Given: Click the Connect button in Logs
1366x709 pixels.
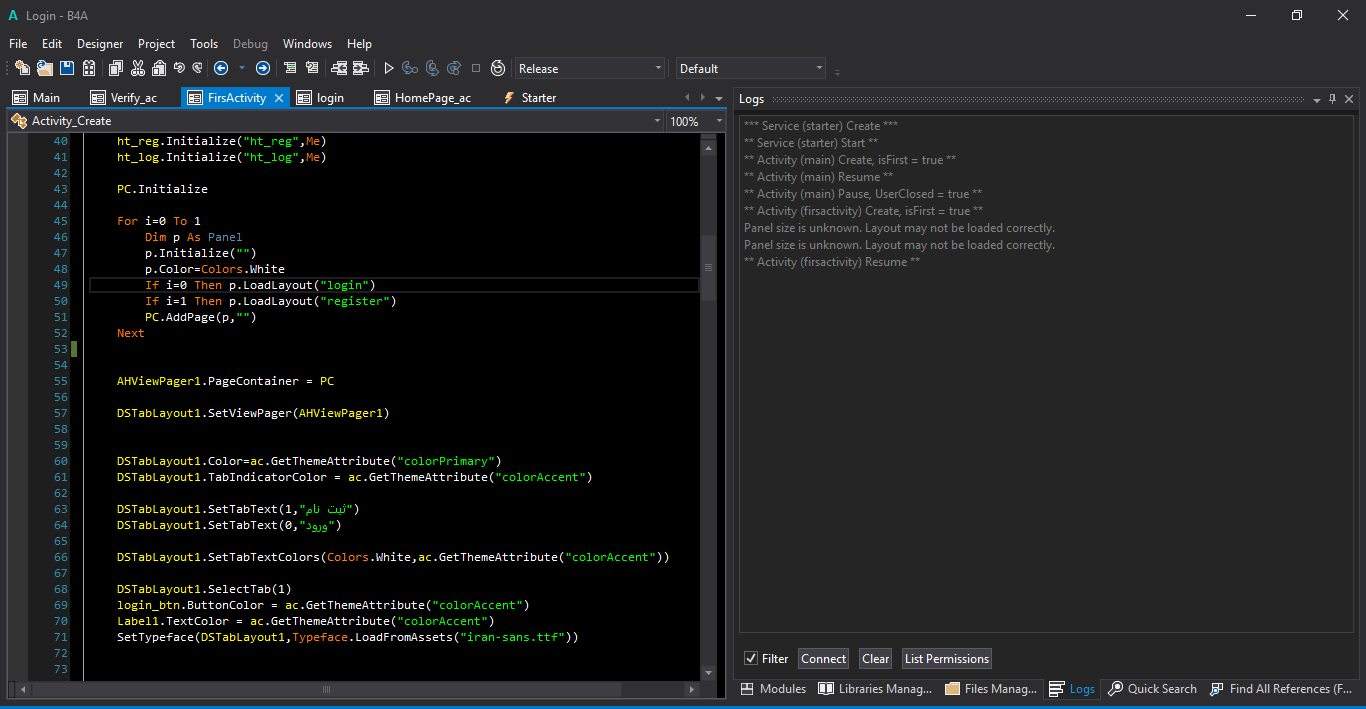Looking at the screenshot, I should 823,658.
